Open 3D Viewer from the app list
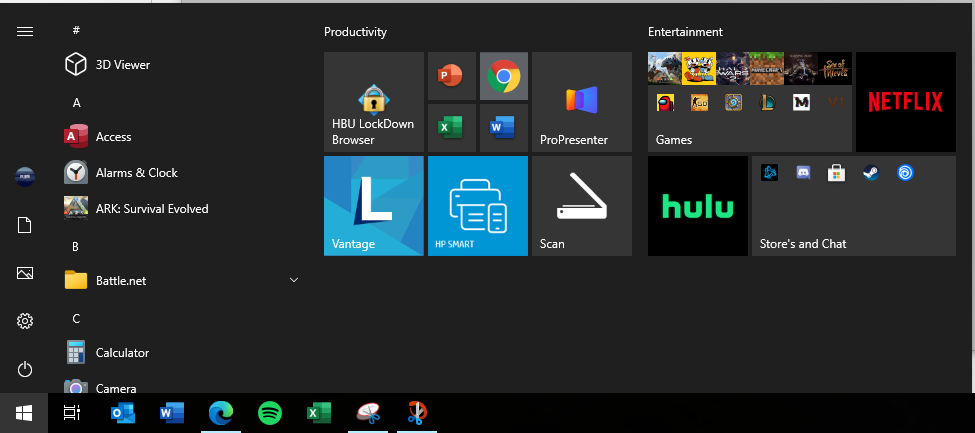This screenshot has width=975, height=433. [x=180, y=65]
